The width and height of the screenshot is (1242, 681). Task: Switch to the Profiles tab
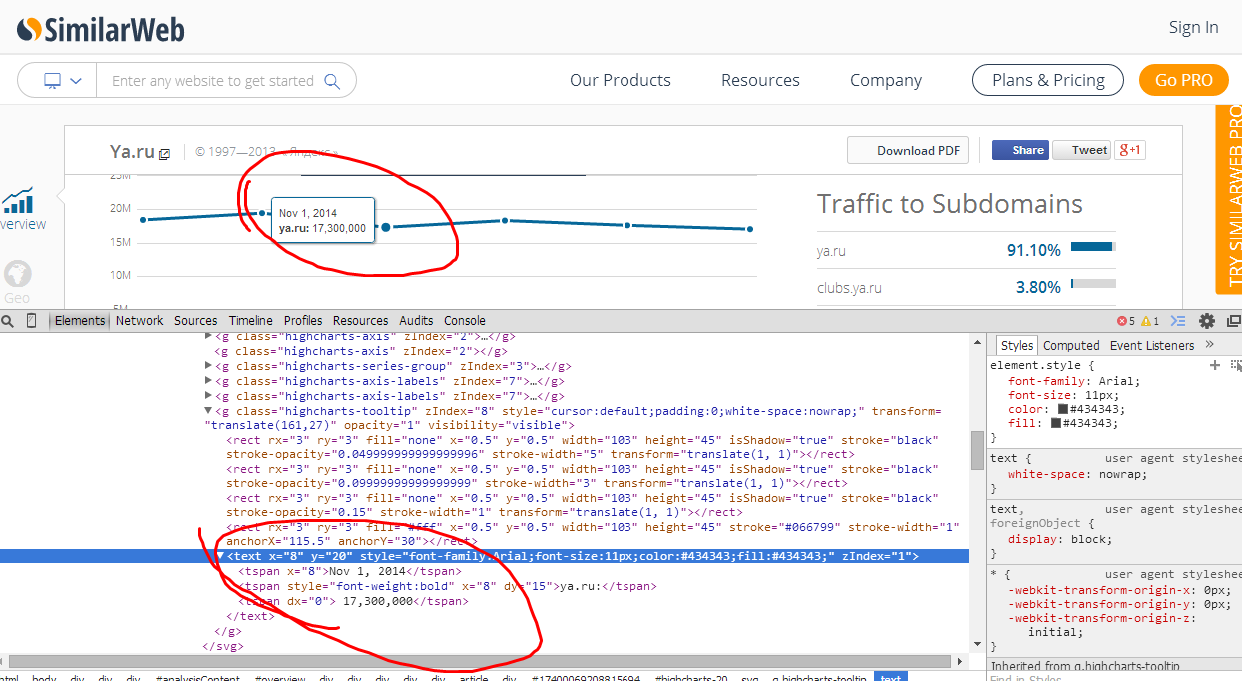[303, 321]
